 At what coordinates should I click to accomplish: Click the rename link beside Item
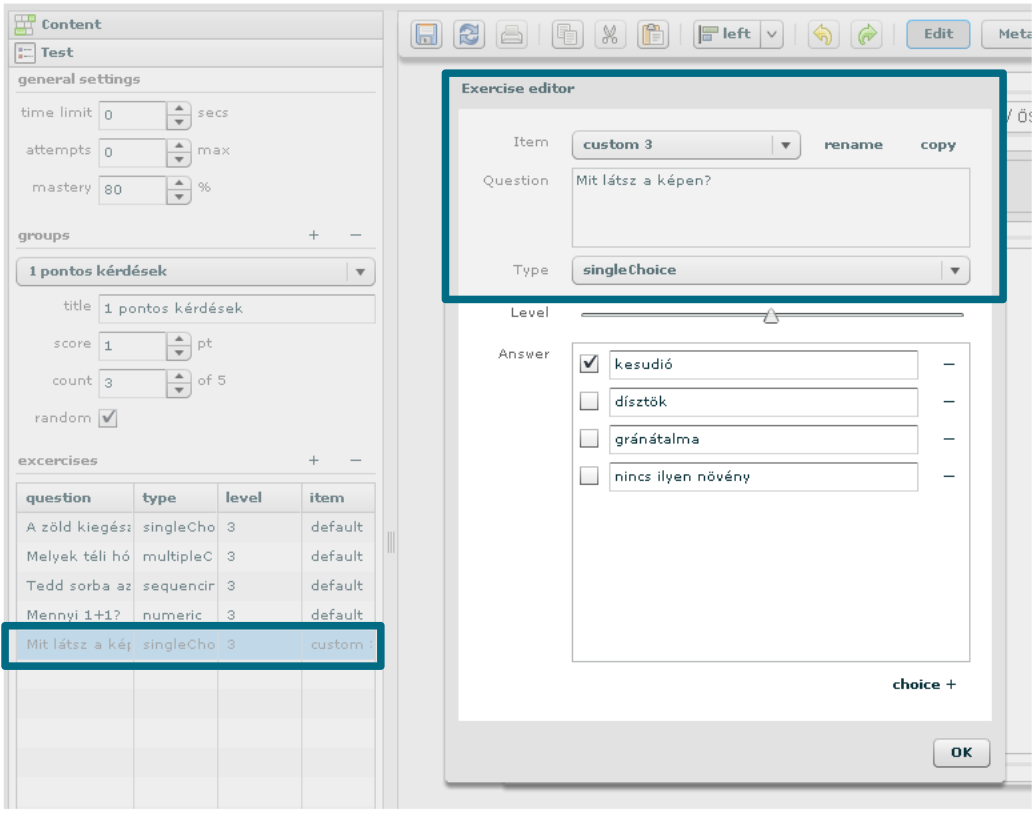coord(853,145)
